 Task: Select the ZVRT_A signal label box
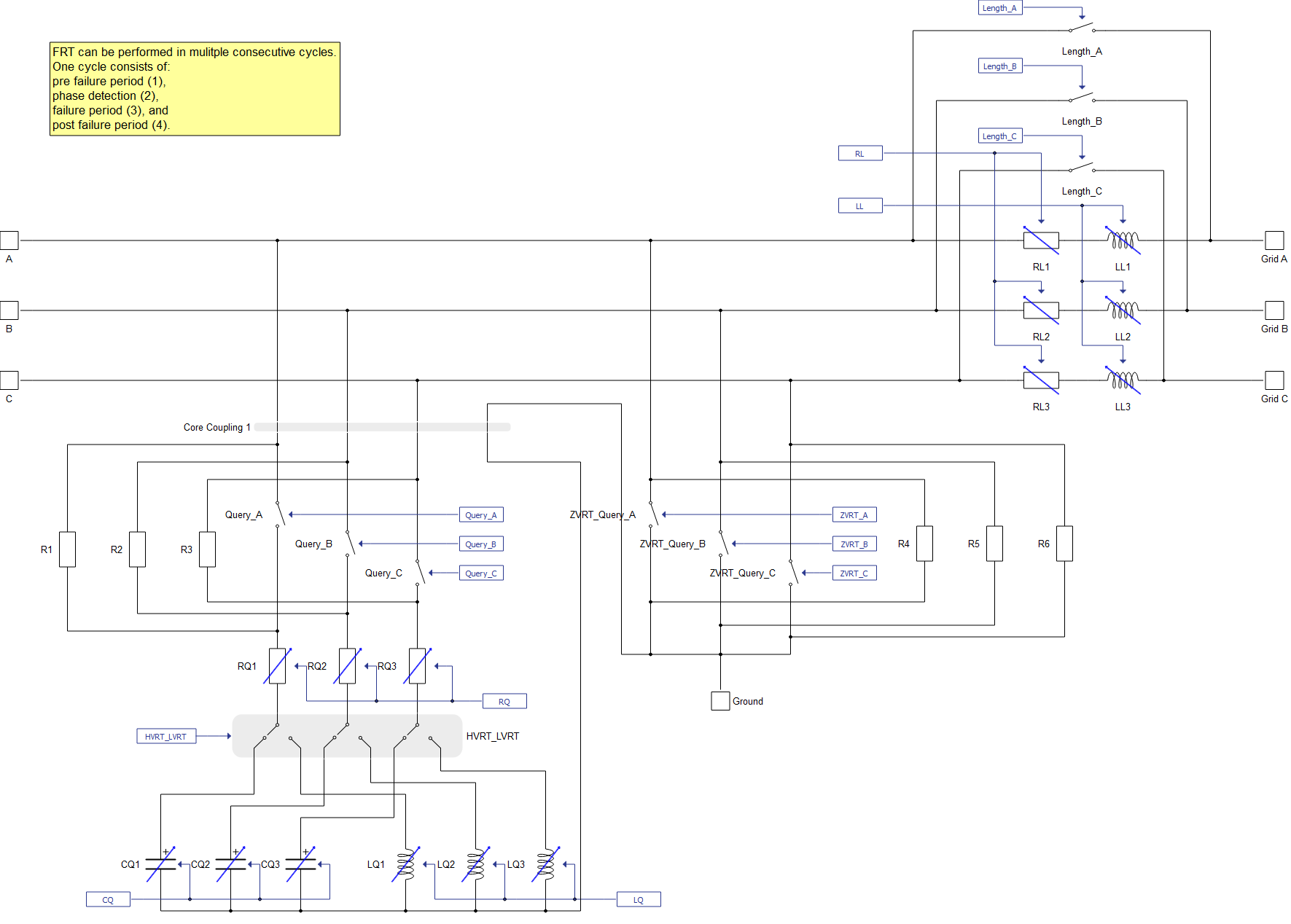(x=854, y=515)
